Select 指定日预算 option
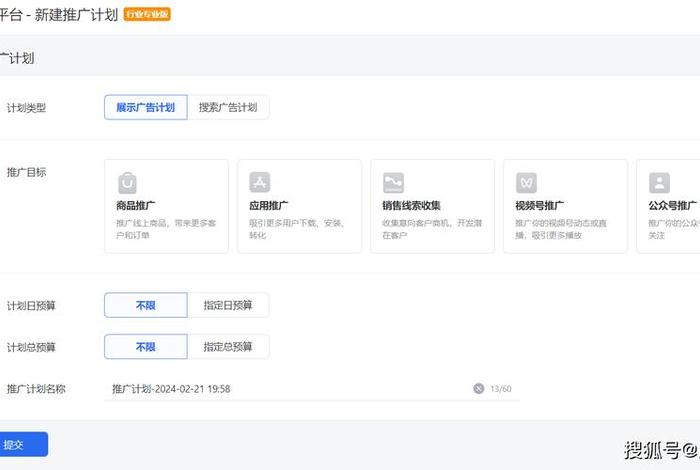700x470 pixels. tap(228, 305)
